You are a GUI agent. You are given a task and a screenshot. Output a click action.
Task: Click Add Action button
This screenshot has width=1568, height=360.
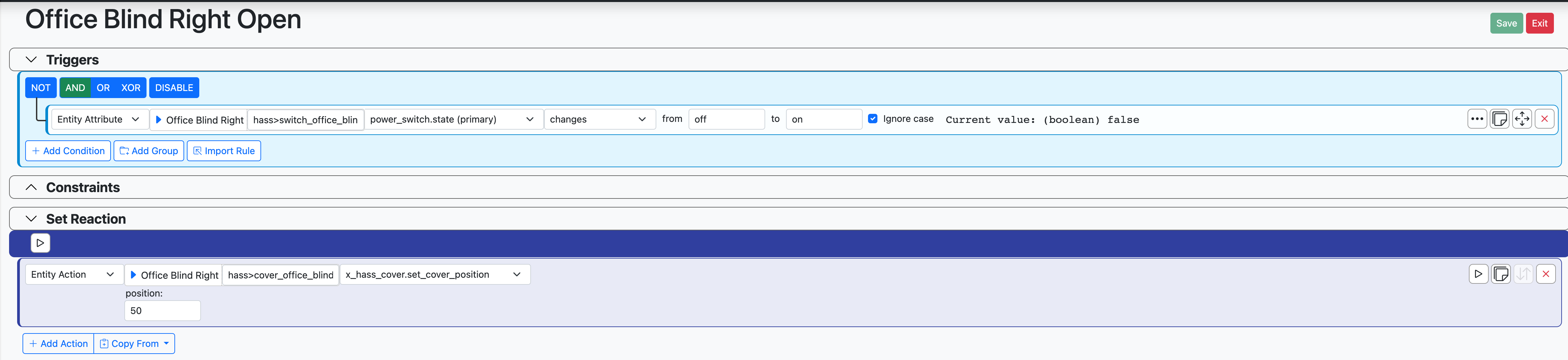[58, 344]
